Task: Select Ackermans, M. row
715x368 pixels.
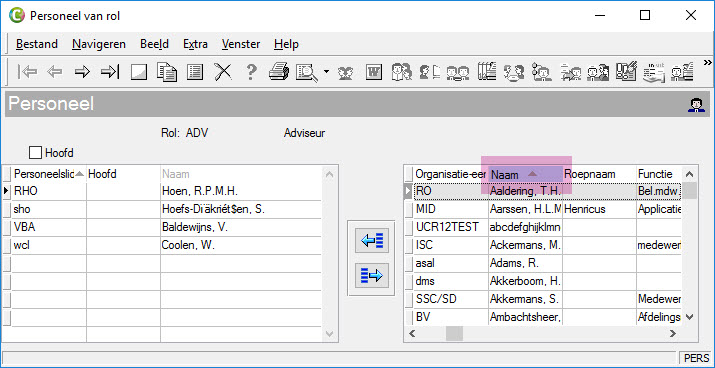Action: (x=543, y=245)
